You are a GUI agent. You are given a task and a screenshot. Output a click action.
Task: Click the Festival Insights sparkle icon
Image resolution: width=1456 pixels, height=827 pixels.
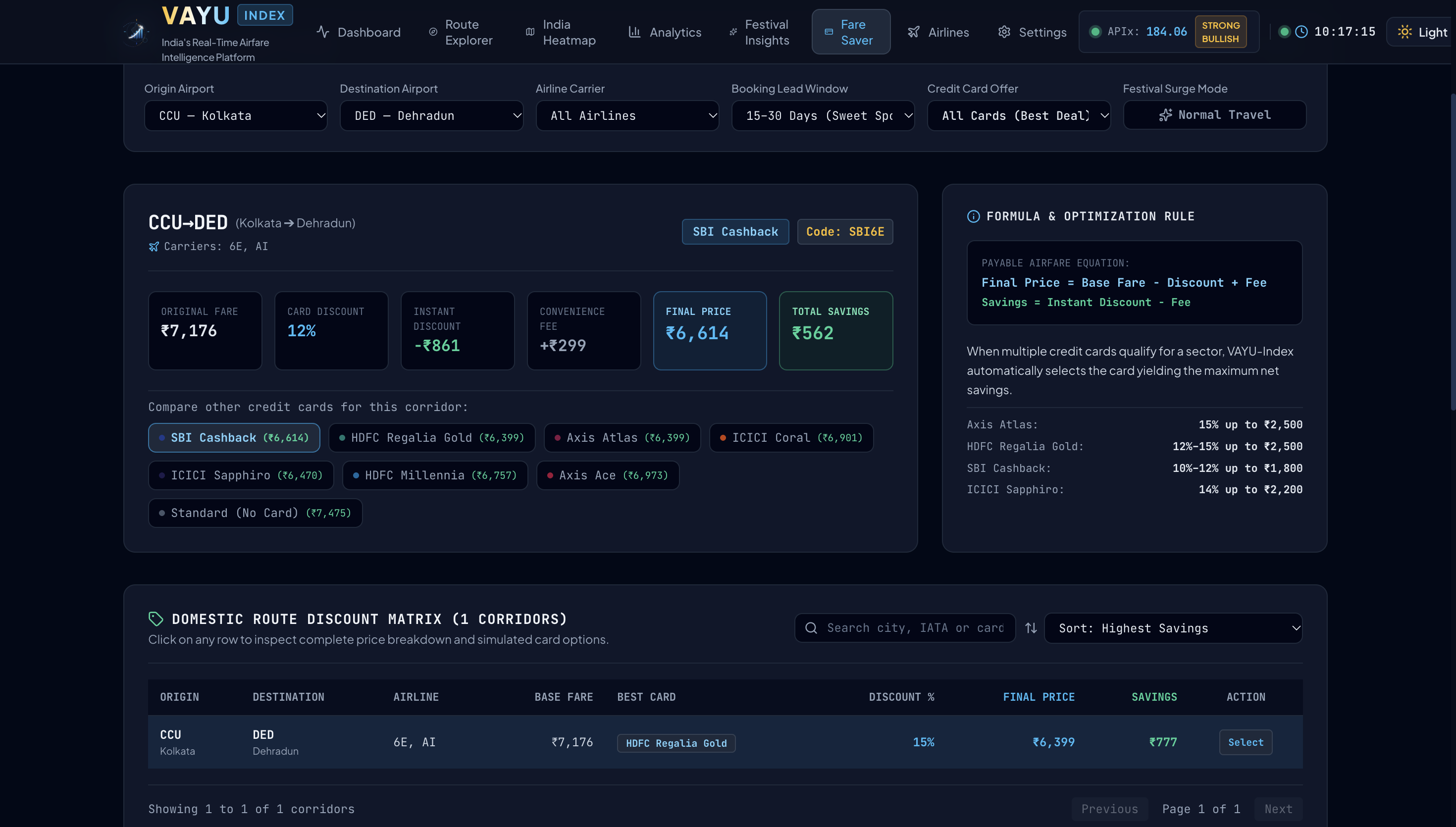(733, 32)
